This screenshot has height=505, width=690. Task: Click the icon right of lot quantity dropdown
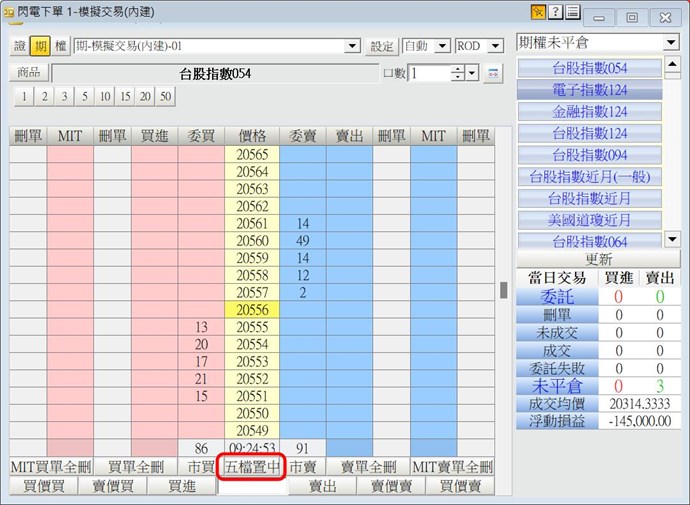[x=492, y=73]
